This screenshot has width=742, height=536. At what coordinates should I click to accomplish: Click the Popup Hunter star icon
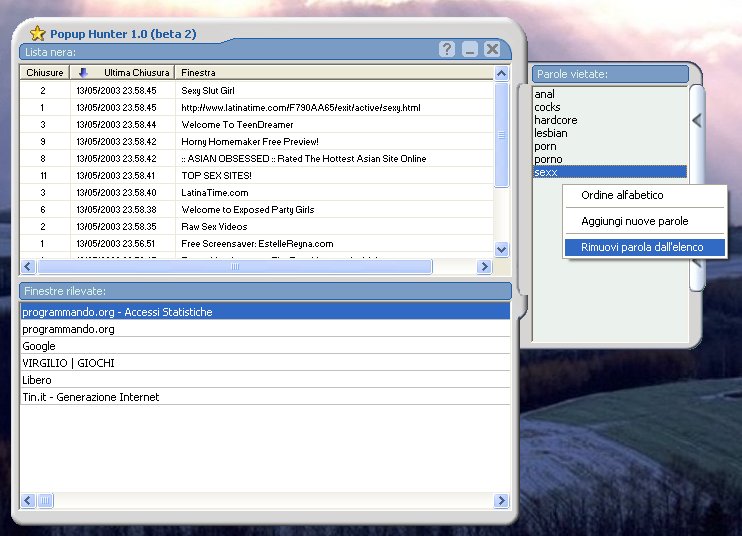click(x=38, y=33)
